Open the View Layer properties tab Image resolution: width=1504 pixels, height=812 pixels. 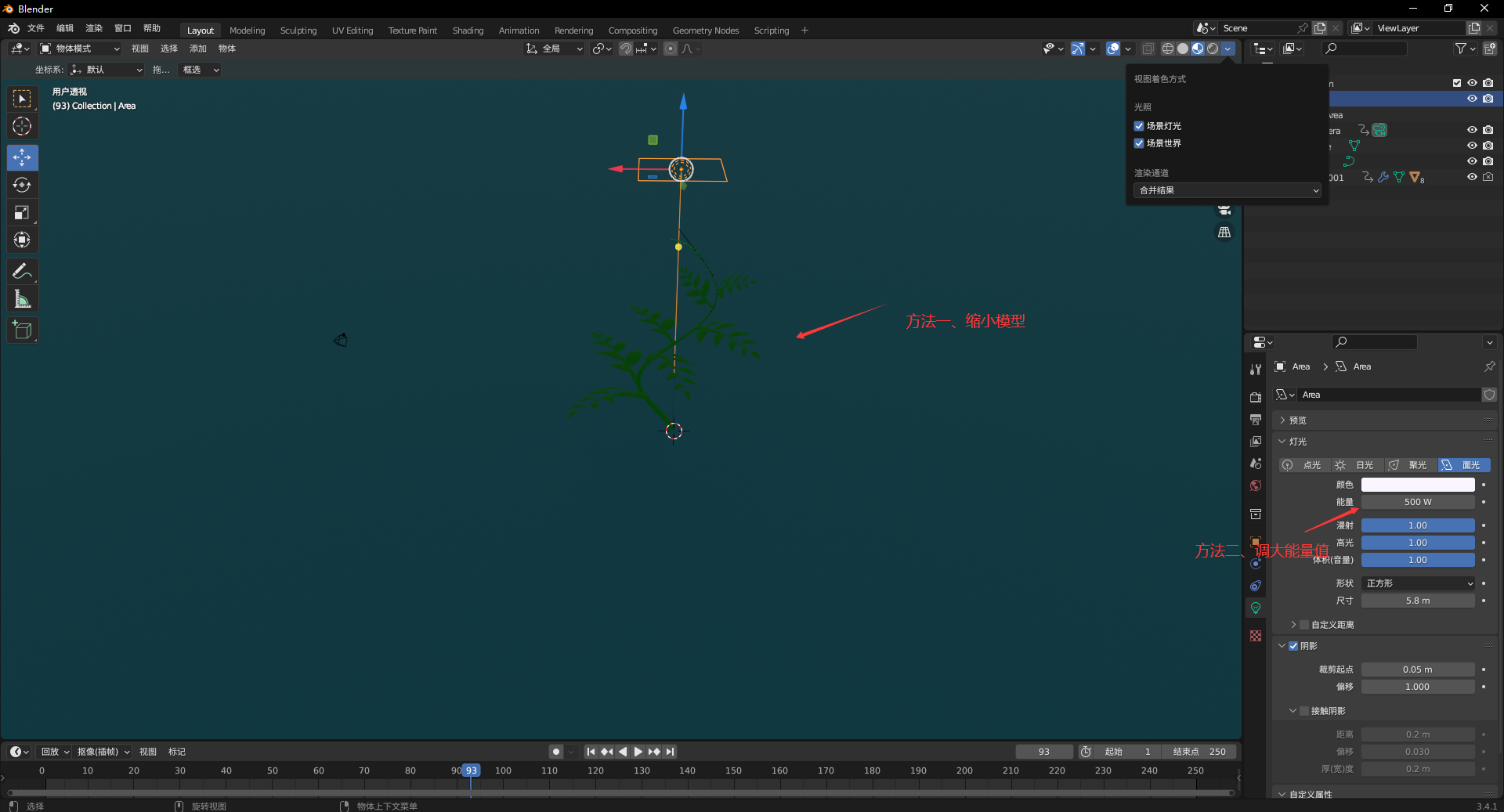point(1256,442)
